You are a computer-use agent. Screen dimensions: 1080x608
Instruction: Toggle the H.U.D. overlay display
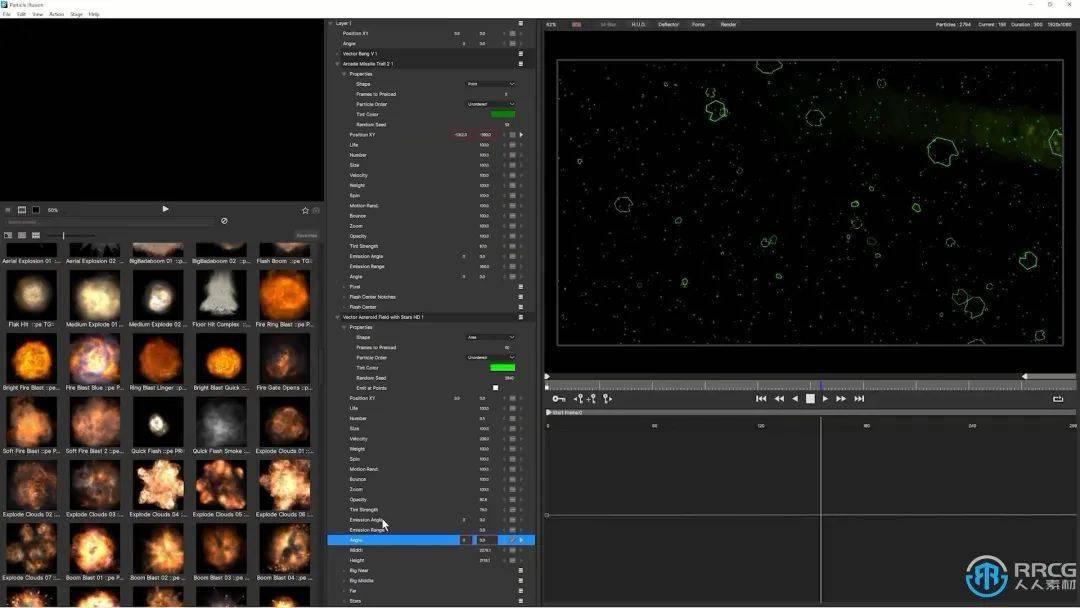638,24
